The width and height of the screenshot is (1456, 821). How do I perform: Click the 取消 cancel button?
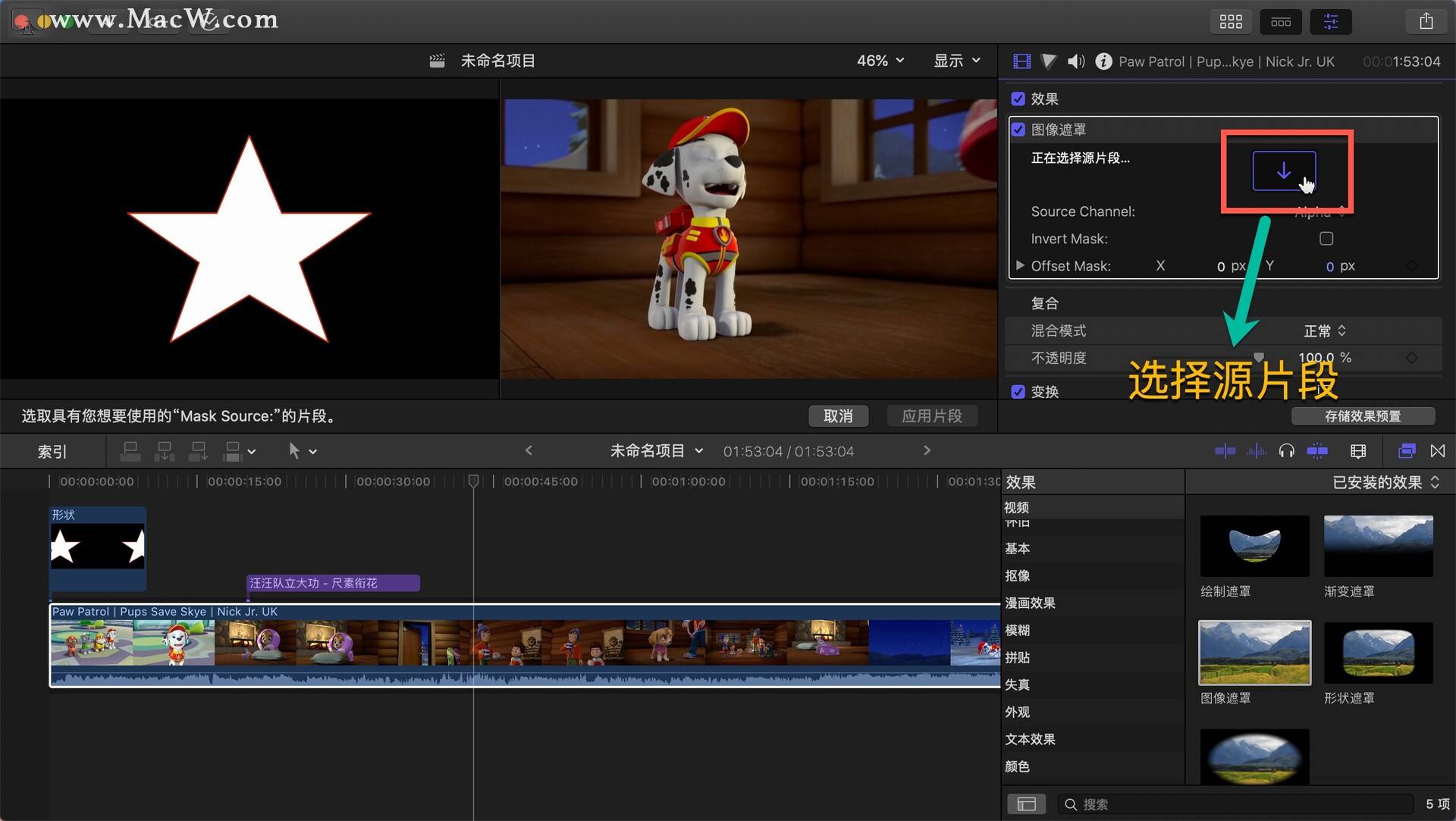[837, 415]
